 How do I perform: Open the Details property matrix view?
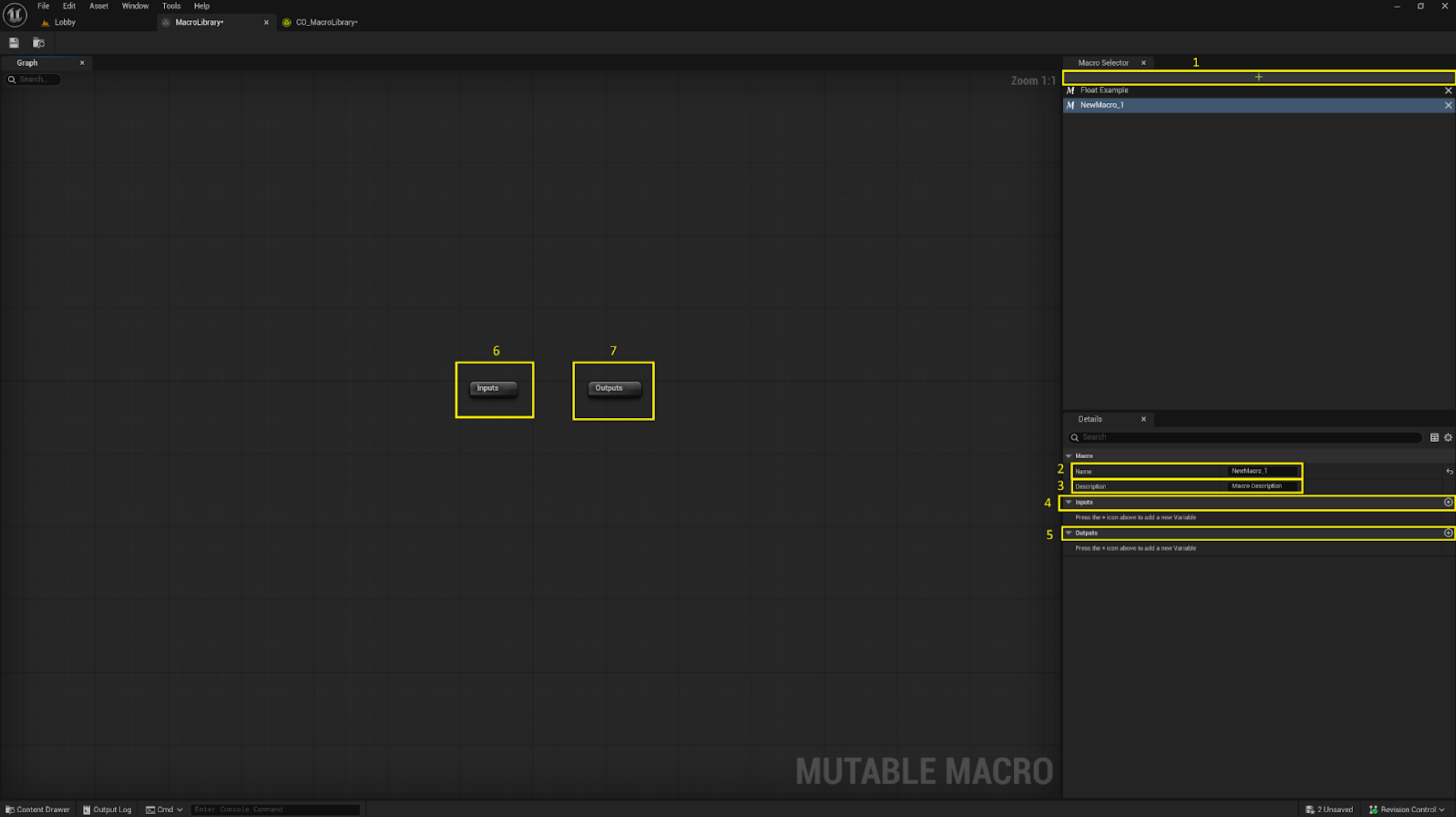(x=1434, y=437)
